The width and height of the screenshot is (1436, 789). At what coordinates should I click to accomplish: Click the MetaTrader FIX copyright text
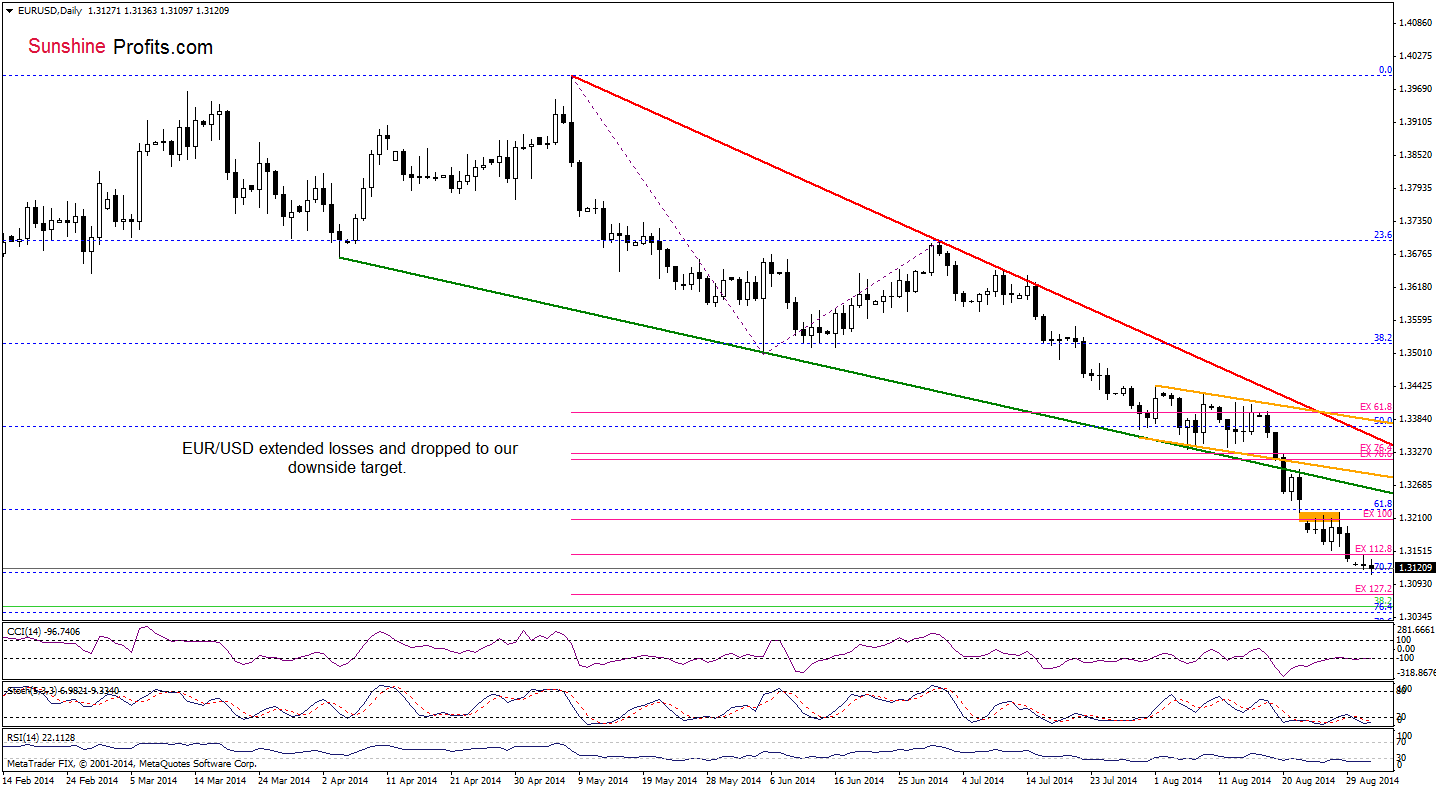(x=131, y=763)
